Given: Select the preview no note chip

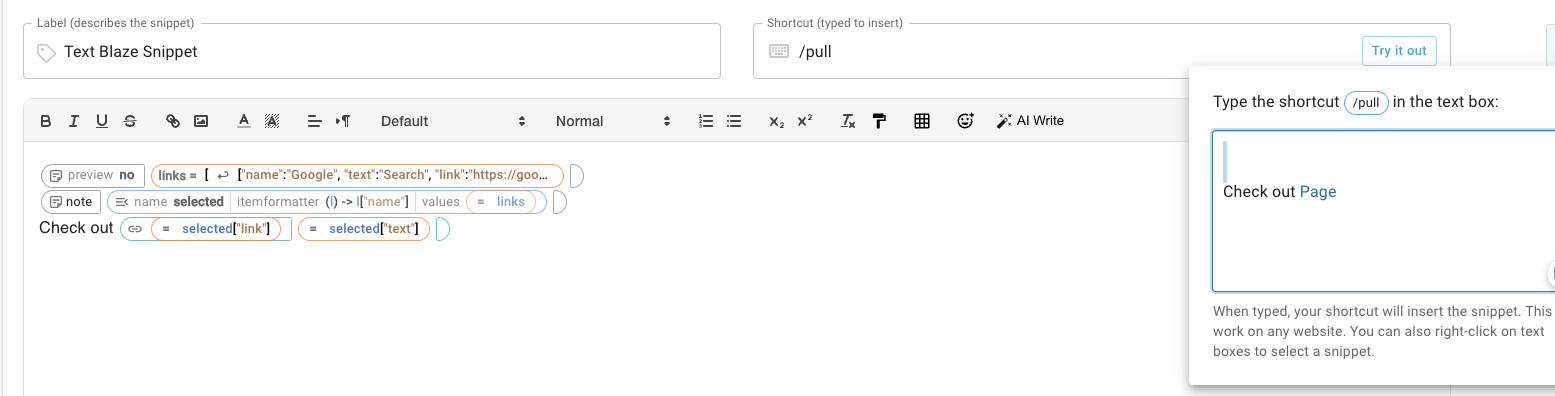Looking at the screenshot, I should (93, 175).
